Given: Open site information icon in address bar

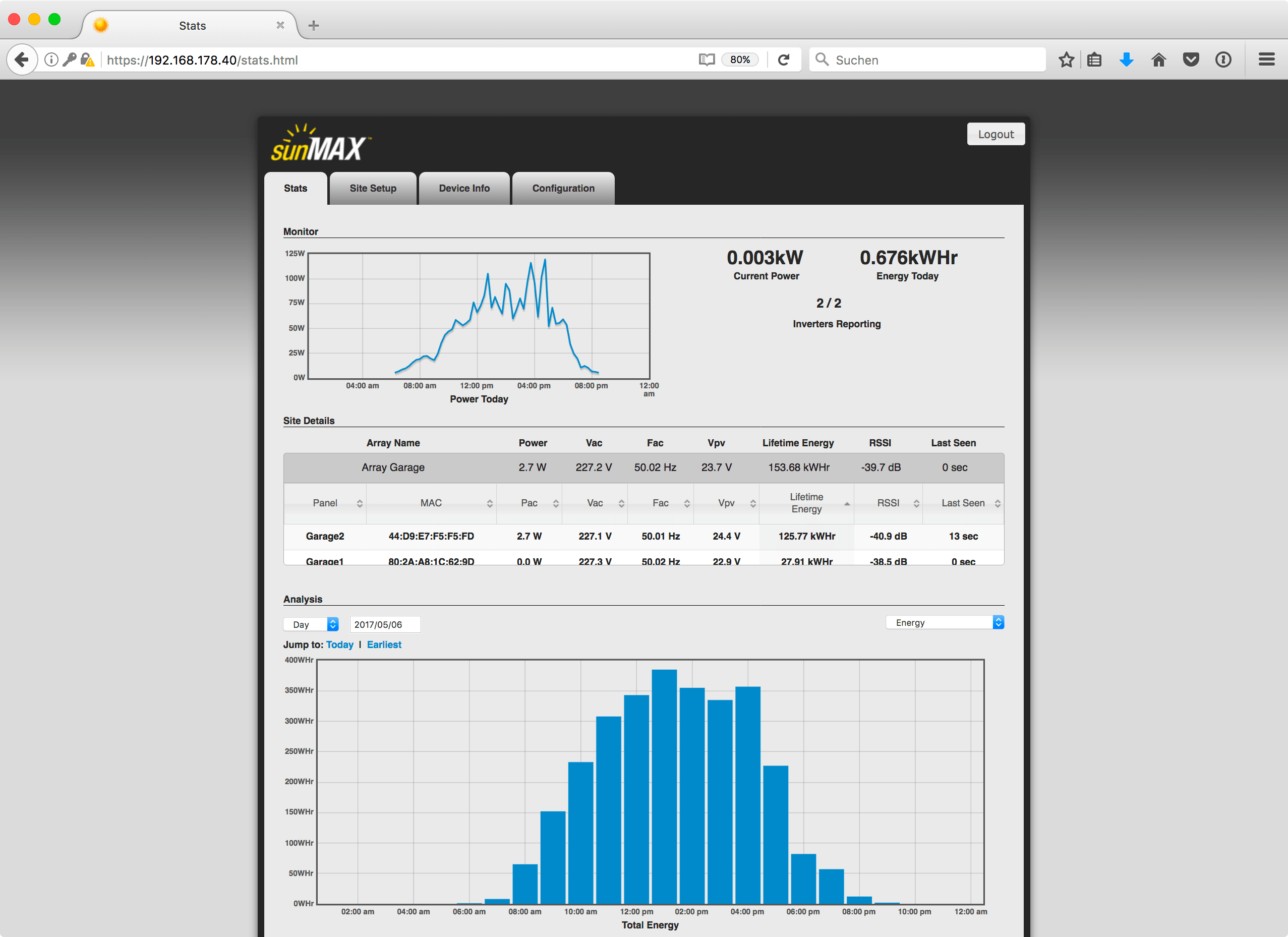Looking at the screenshot, I should (x=51, y=60).
